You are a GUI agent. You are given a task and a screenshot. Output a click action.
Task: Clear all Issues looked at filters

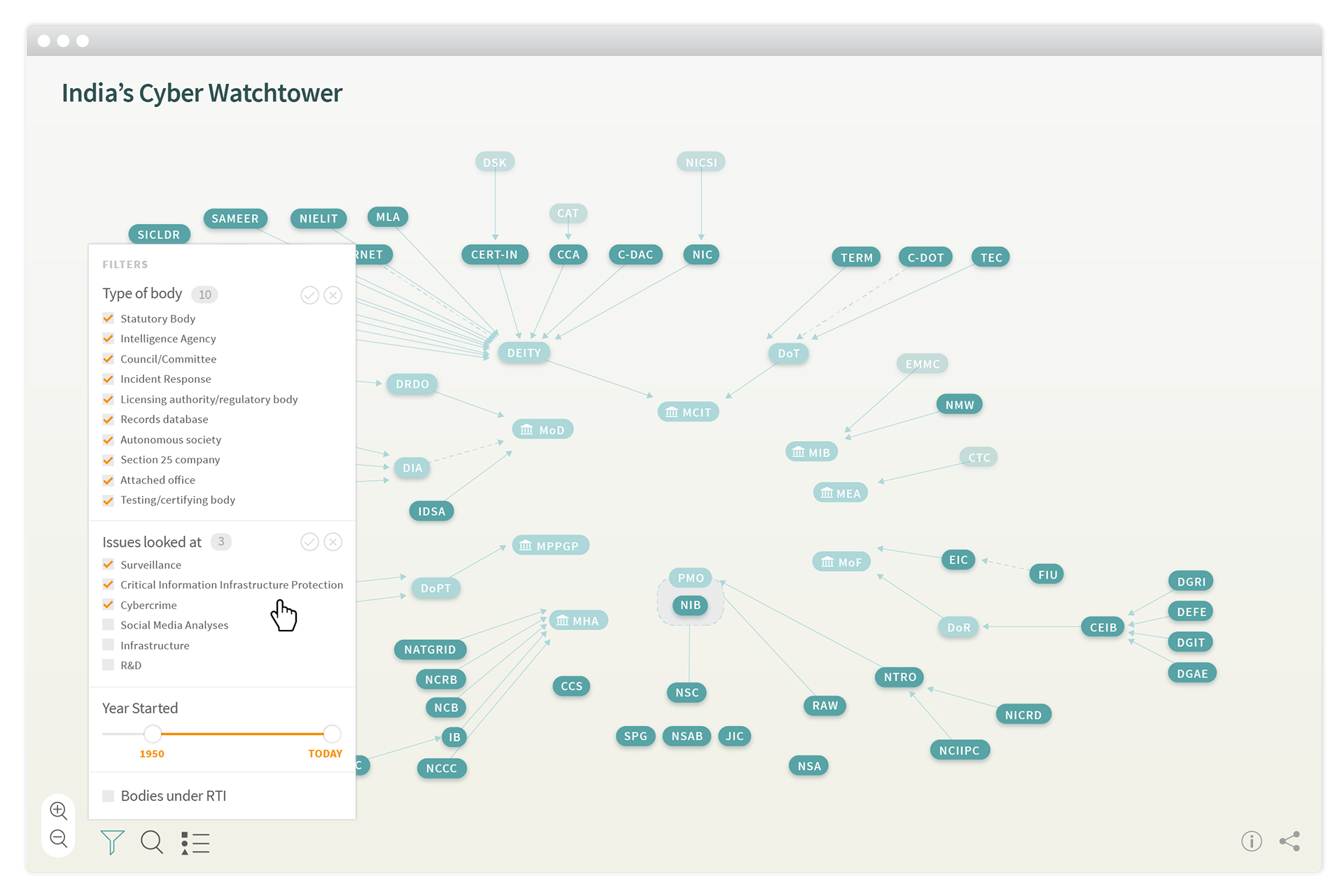click(333, 542)
